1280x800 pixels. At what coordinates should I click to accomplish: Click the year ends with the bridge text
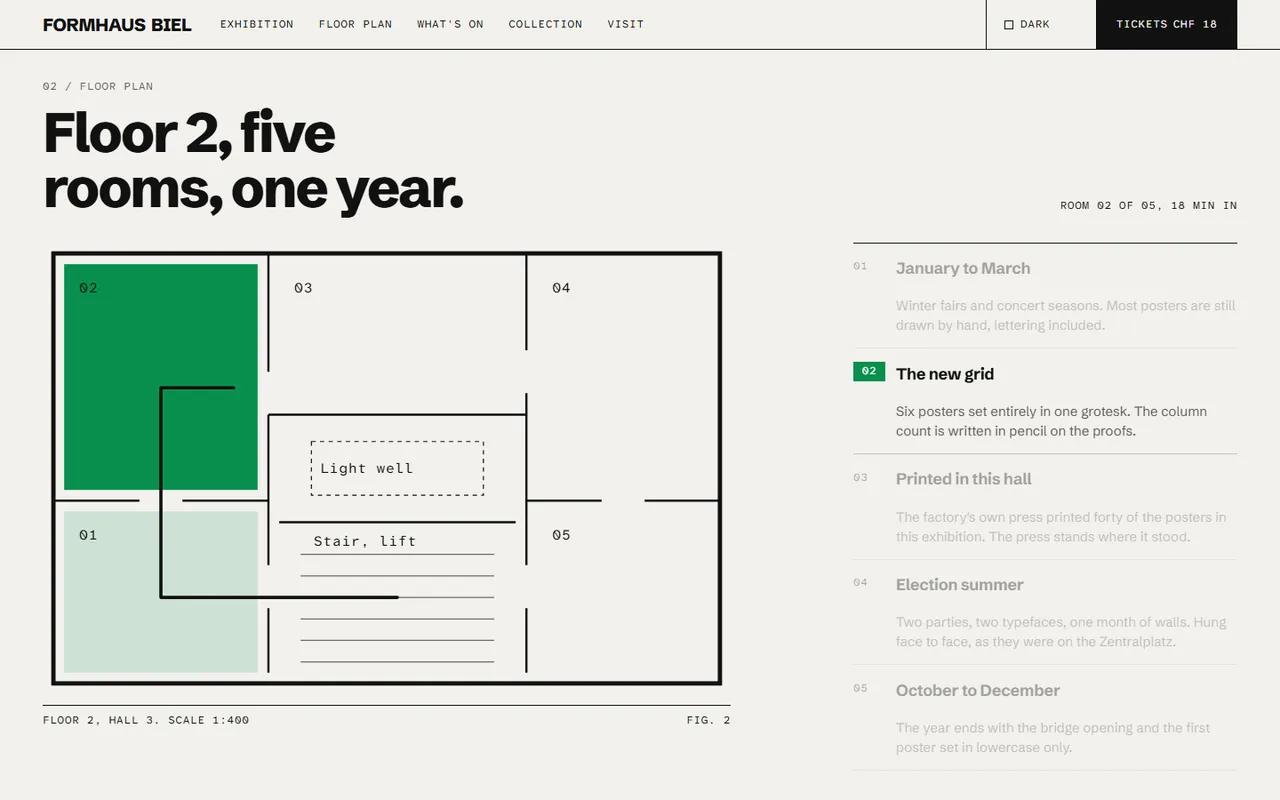tap(1053, 737)
